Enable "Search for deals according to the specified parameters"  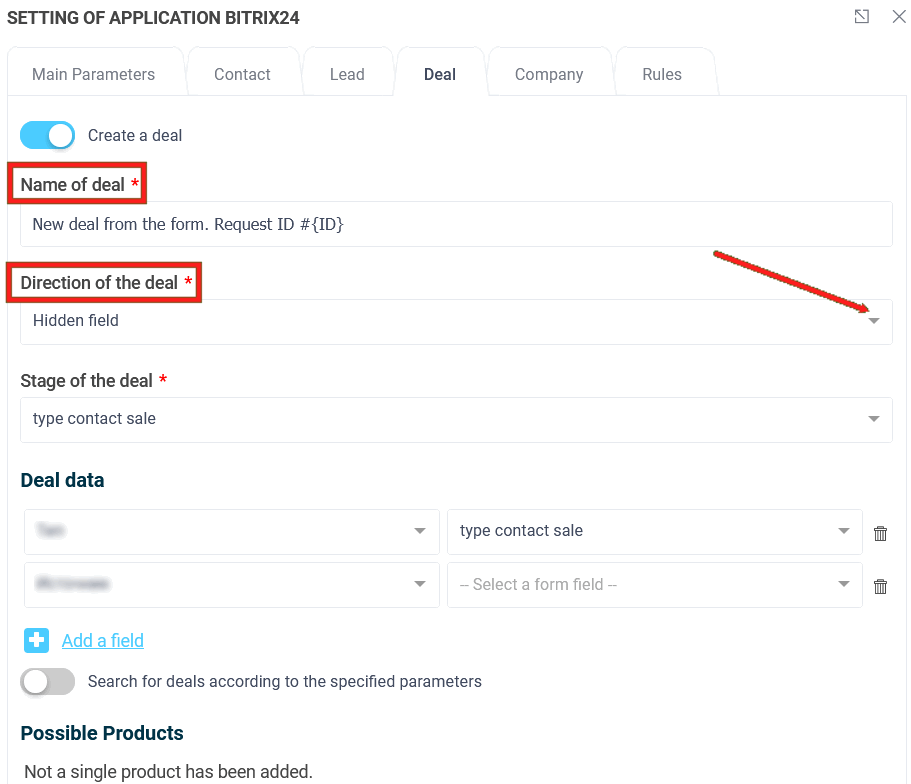[x=47, y=681]
